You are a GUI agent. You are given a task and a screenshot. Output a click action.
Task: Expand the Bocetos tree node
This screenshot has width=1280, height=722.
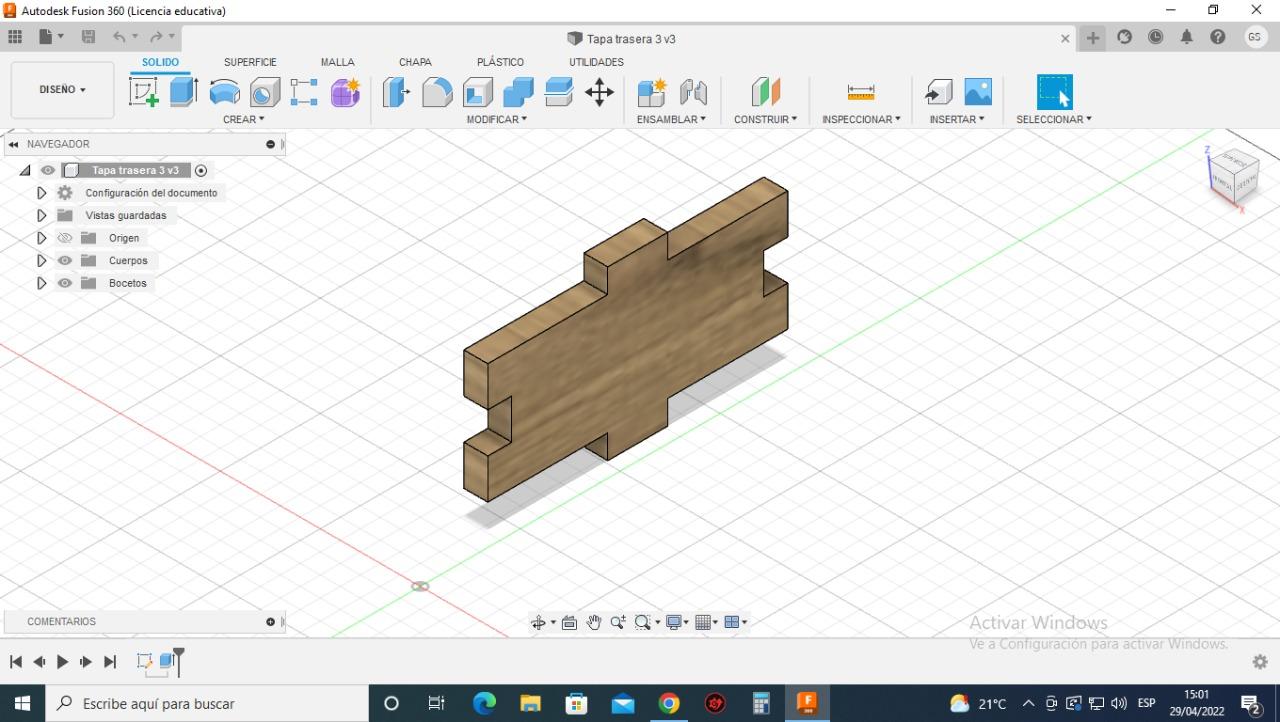(41, 283)
